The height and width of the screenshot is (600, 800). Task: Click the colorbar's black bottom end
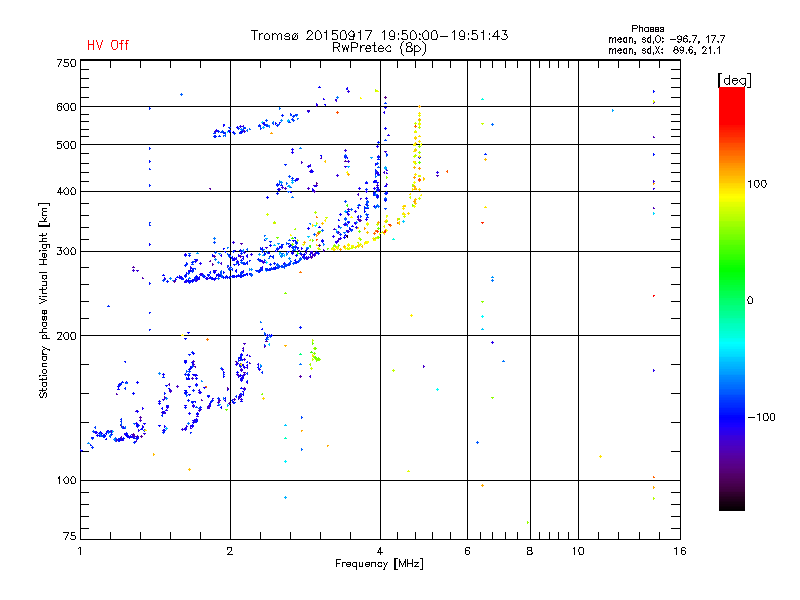(731, 505)
